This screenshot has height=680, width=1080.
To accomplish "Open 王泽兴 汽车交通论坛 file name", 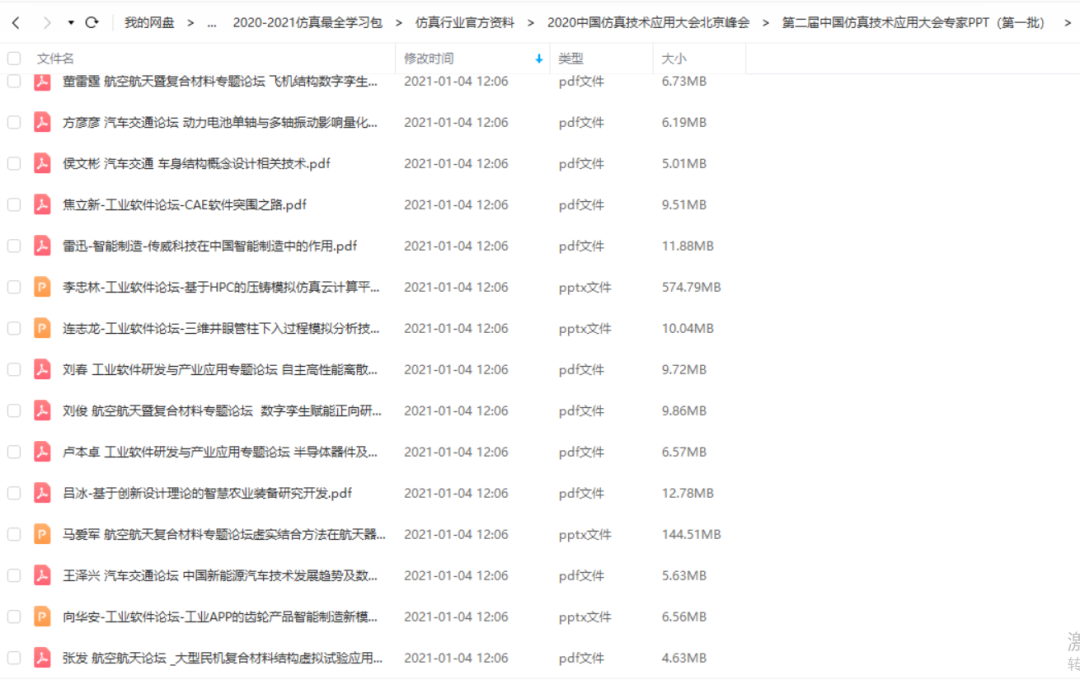I will tap(220, 575).
